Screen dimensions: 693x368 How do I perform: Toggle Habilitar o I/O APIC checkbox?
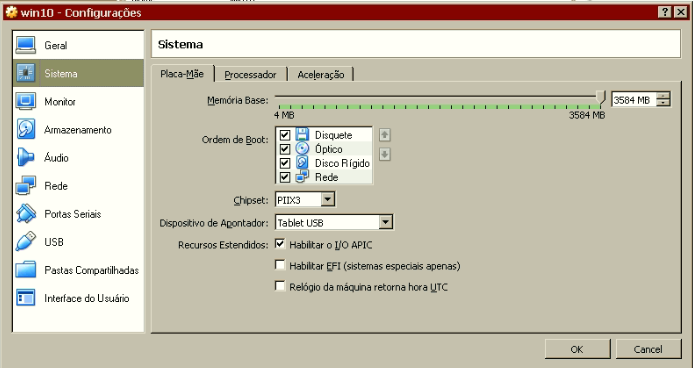(x=280, y=244)
